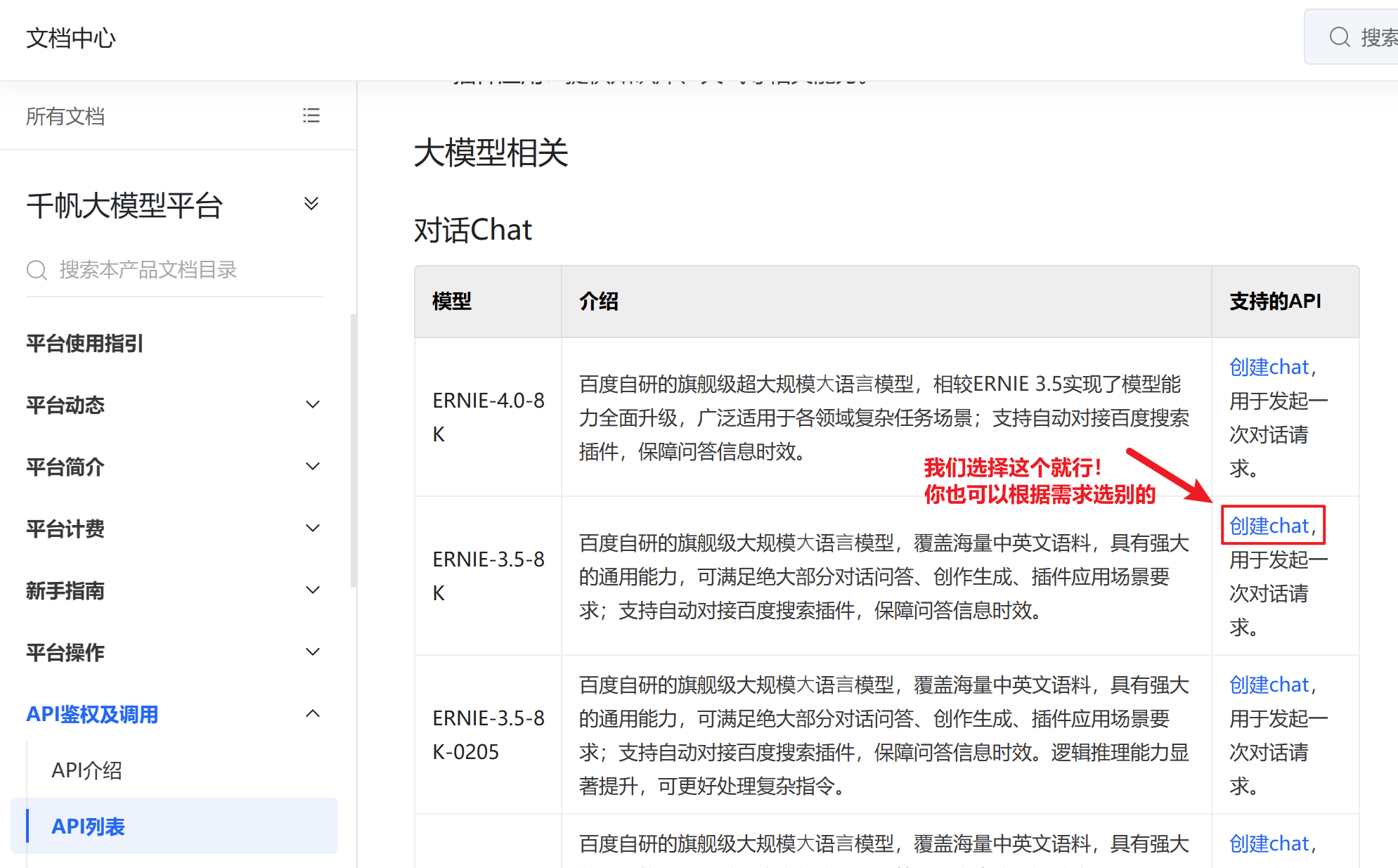Open API介绍 in the sidebar tree
Image resolution: width=1398 pixels, height=868 pixels.
click(87, 771)
